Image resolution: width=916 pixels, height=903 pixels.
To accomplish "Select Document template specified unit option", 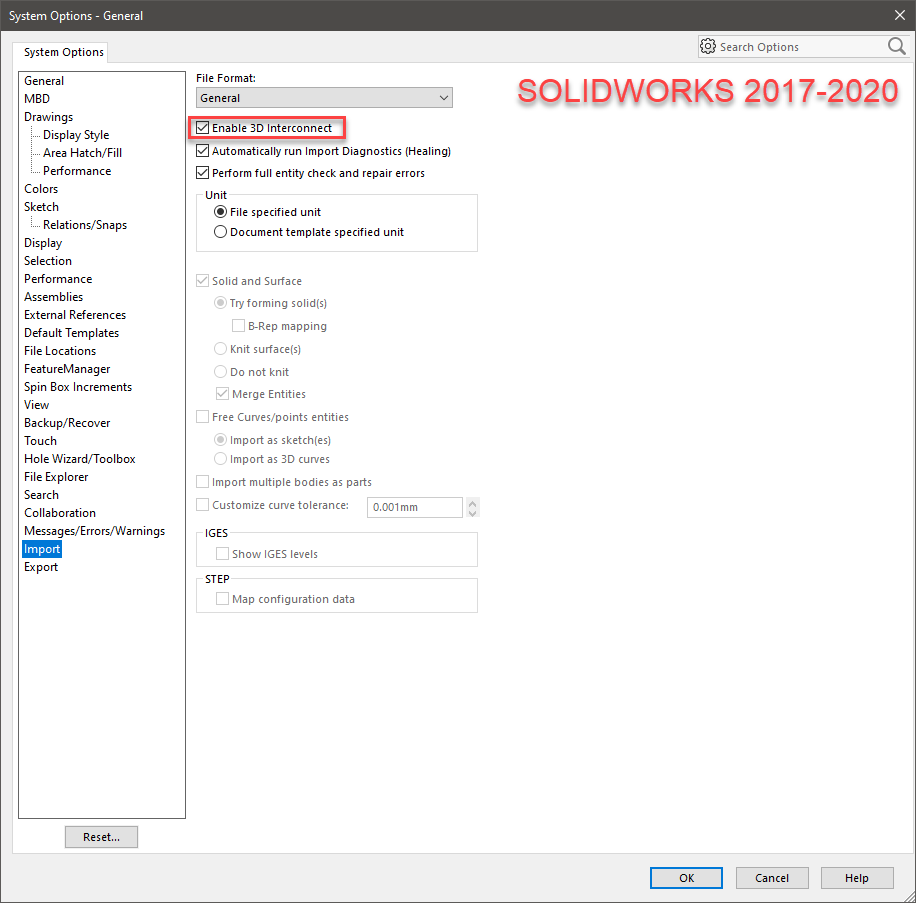I will pos(220,232).
